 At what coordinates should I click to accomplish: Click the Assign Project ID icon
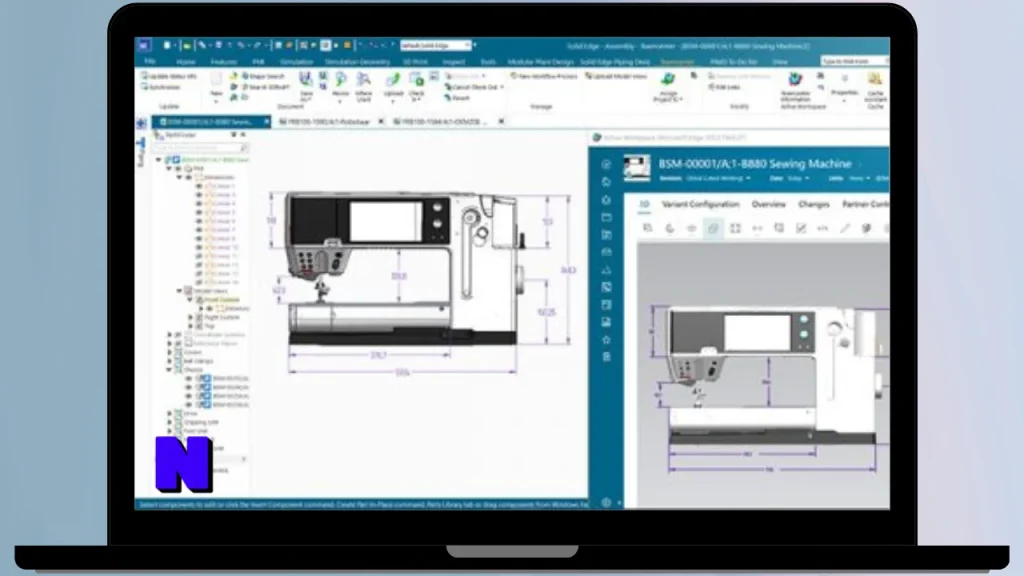[667, 86]
